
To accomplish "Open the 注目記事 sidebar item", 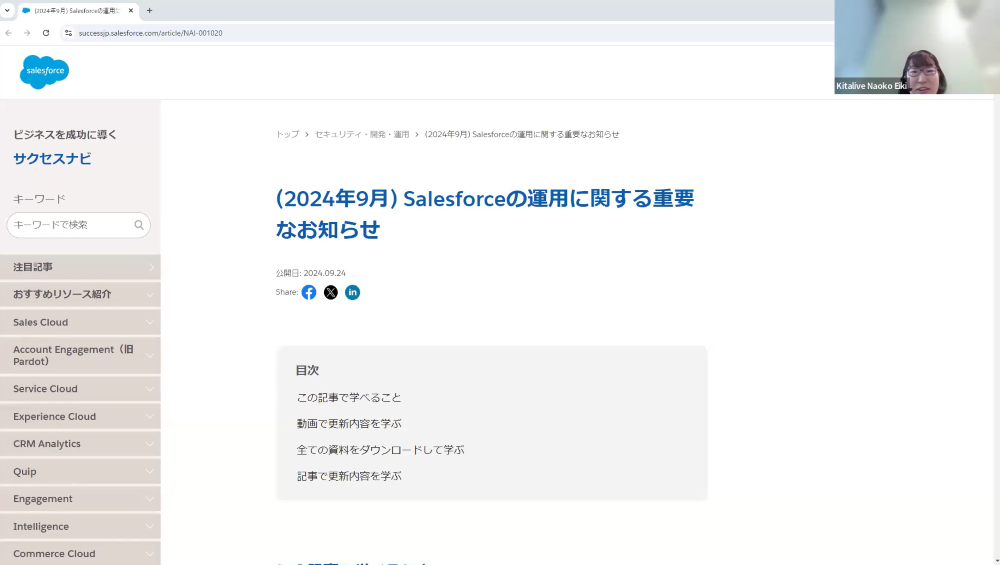I will tap(80, 267).
